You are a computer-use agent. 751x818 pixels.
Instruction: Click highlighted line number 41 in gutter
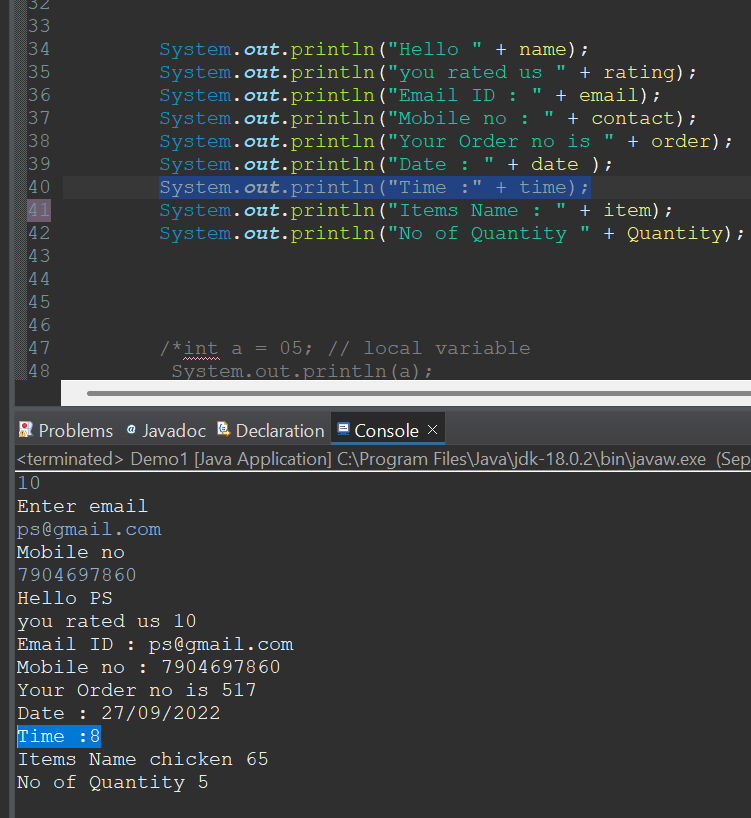pyautogui.click(x=39, y=210)
